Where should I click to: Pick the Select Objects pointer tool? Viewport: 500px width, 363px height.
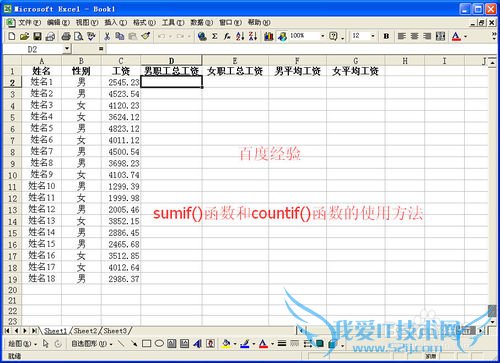[46, 343]
